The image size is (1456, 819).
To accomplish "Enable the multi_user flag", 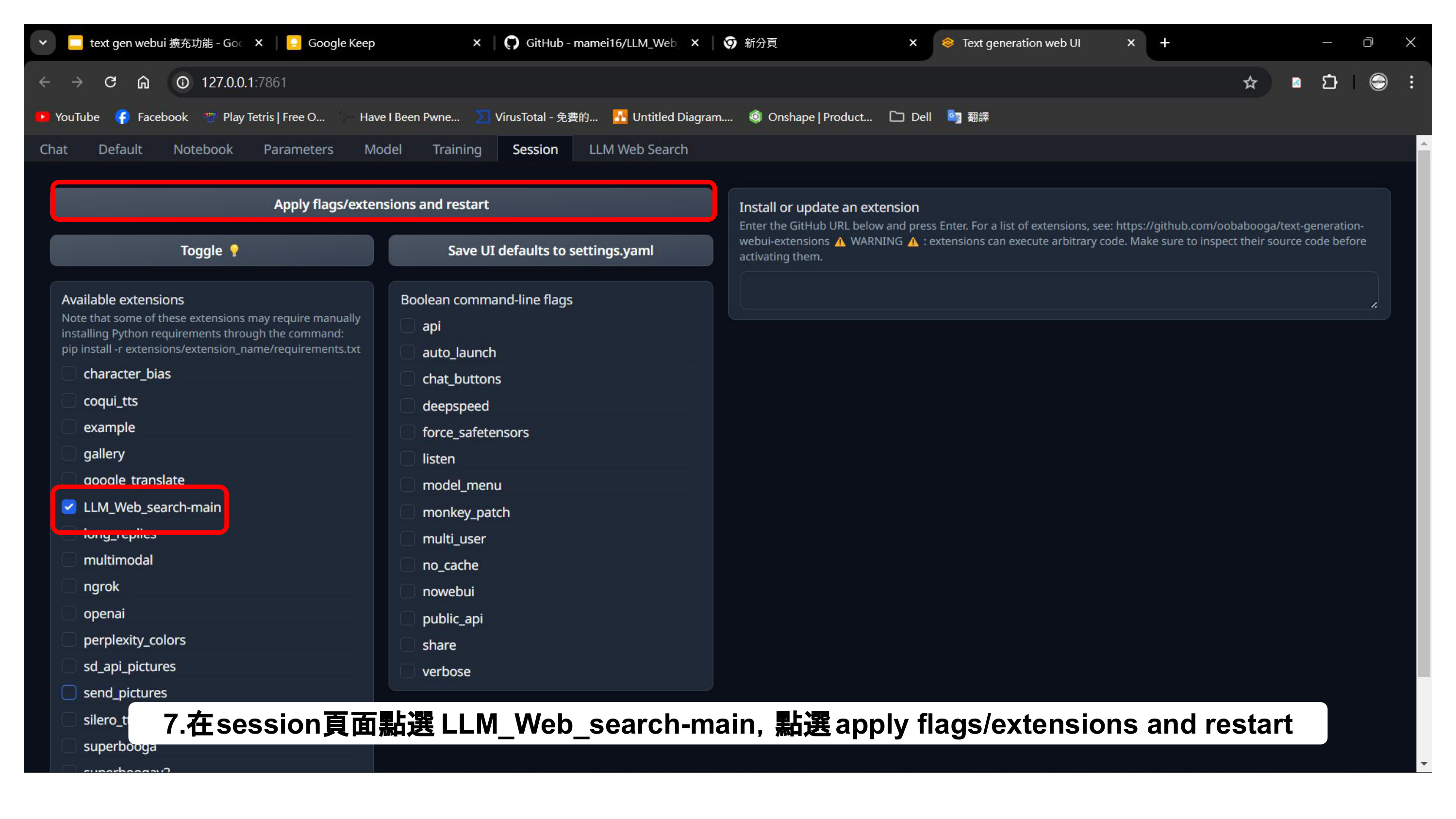I will [408, 539].
